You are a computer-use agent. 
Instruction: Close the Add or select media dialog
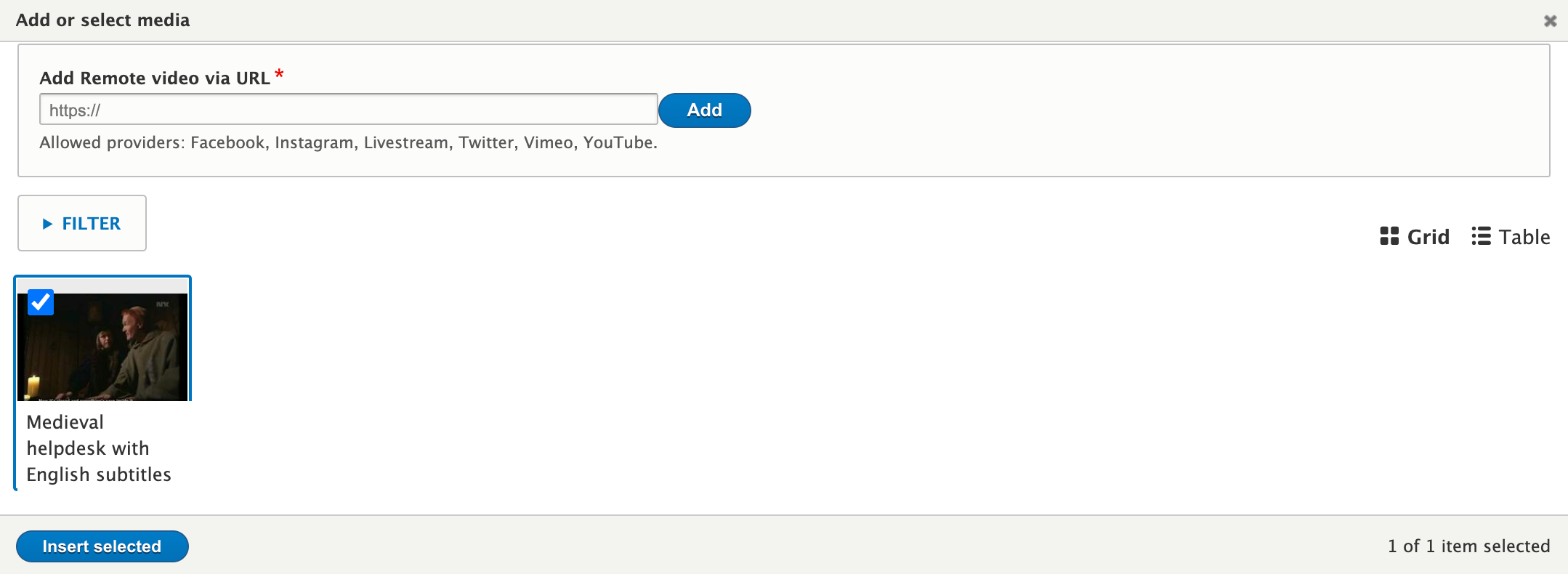[x=1550, y=21]
